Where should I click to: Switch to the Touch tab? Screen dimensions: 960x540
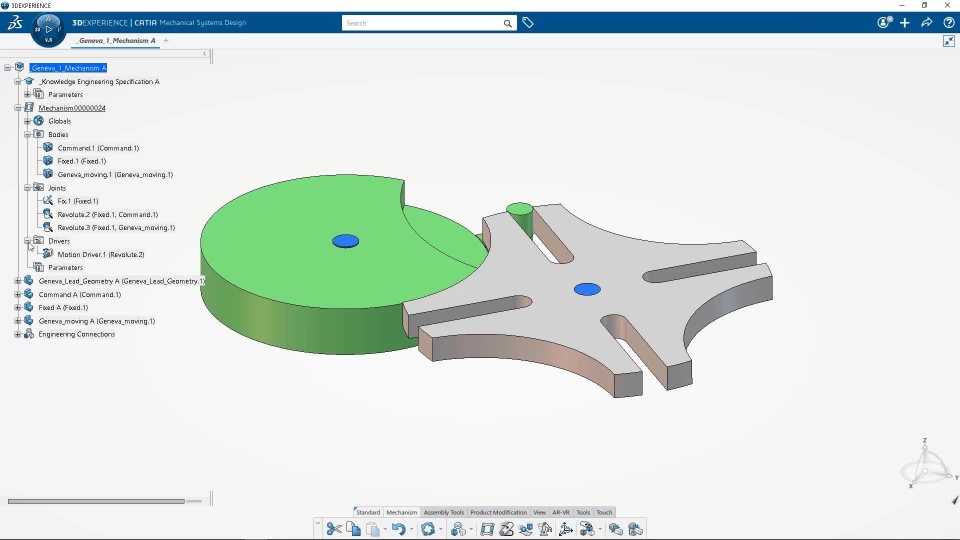604,512
